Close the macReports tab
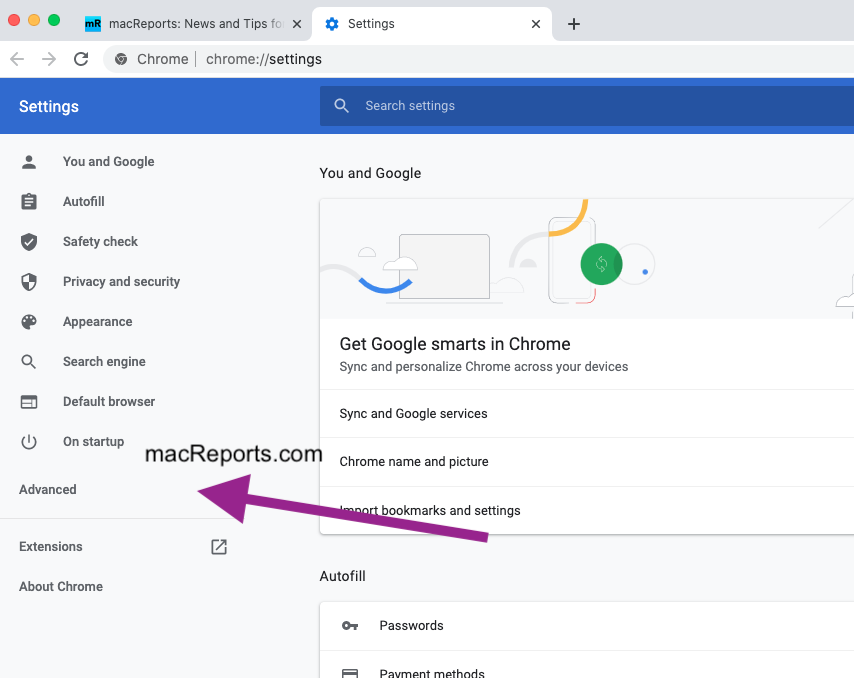854x678 pixels. pyautogui.click(x=297, y=24)
